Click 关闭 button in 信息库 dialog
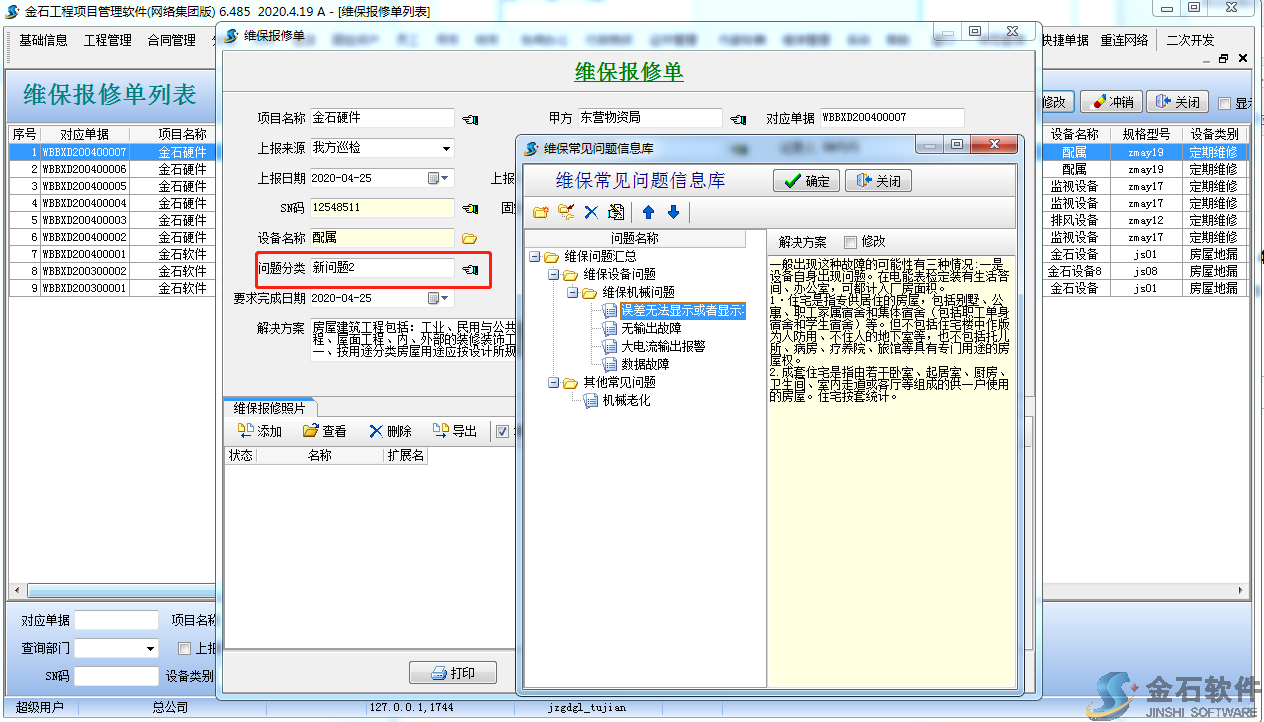The width and height of the screenshot is (1264, 722). 879,181
